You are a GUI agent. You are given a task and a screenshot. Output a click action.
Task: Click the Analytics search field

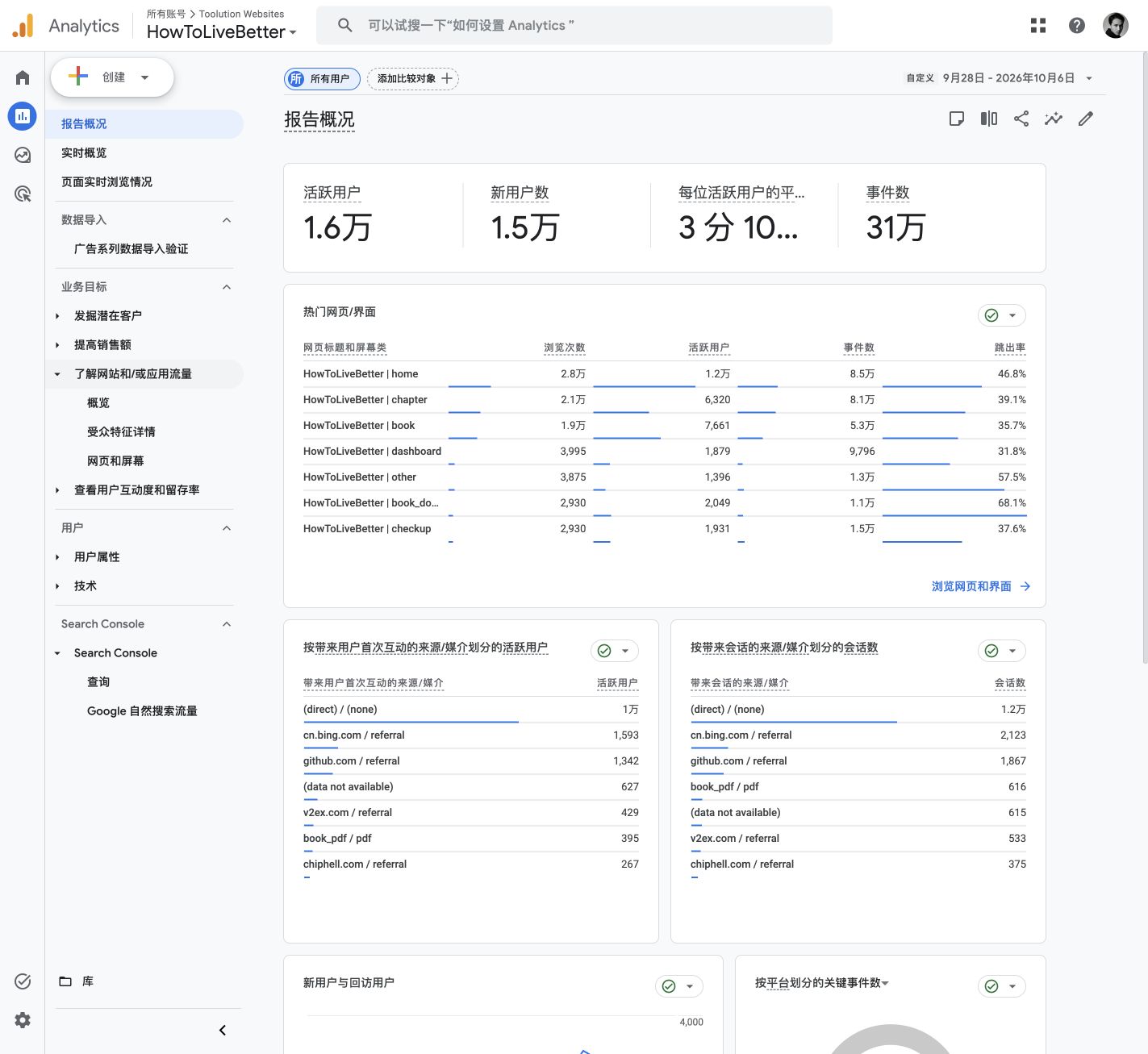pyautogui.click(x=574, y=26)
